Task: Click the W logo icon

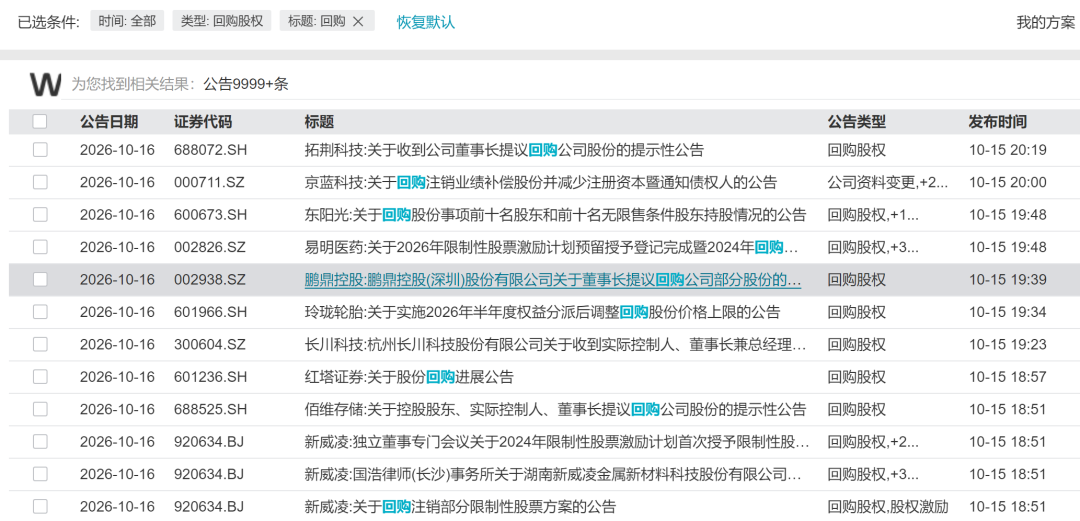Action: [x=45, y=85]
